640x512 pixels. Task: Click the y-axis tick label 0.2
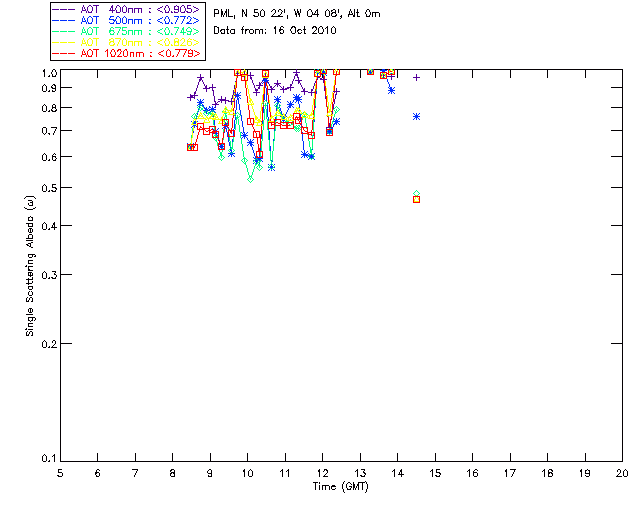tap(46, 344)
